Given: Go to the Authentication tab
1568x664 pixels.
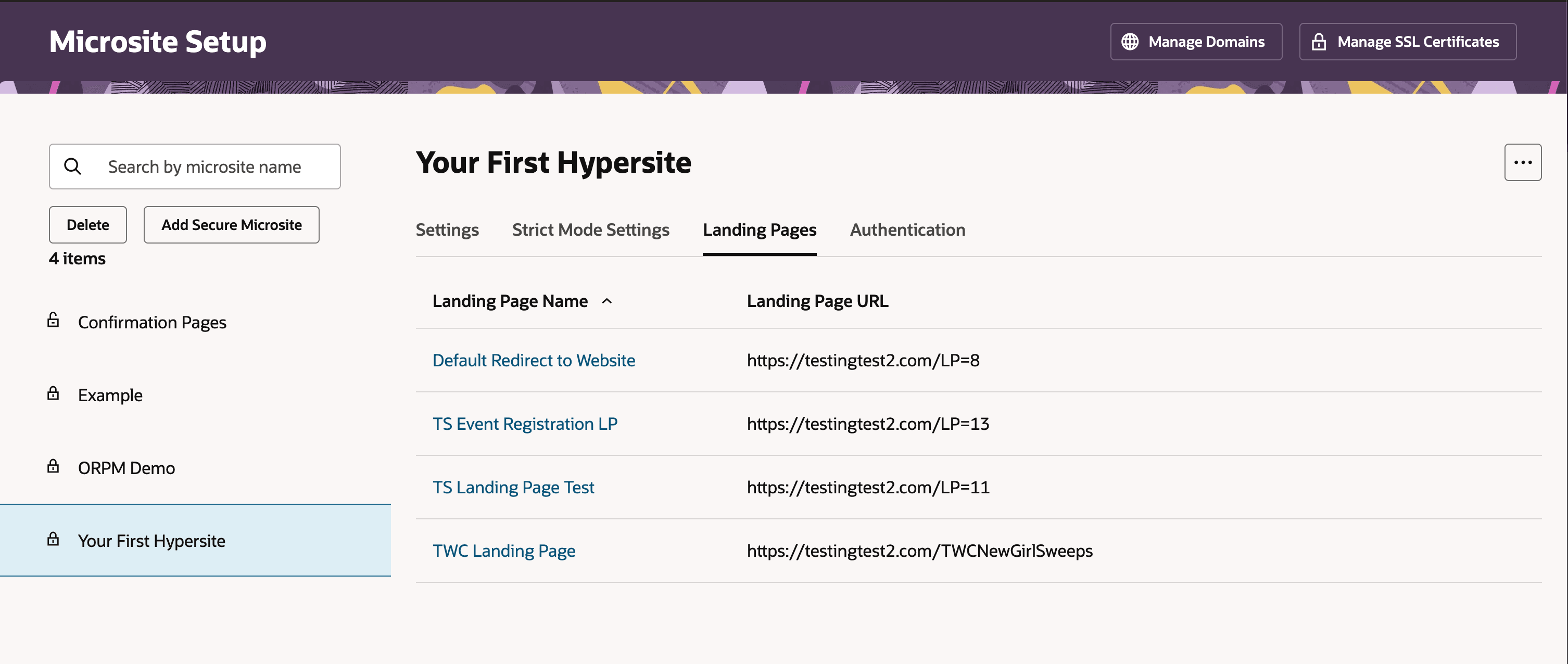Looking at the screenshot, I should pos(907,229).
